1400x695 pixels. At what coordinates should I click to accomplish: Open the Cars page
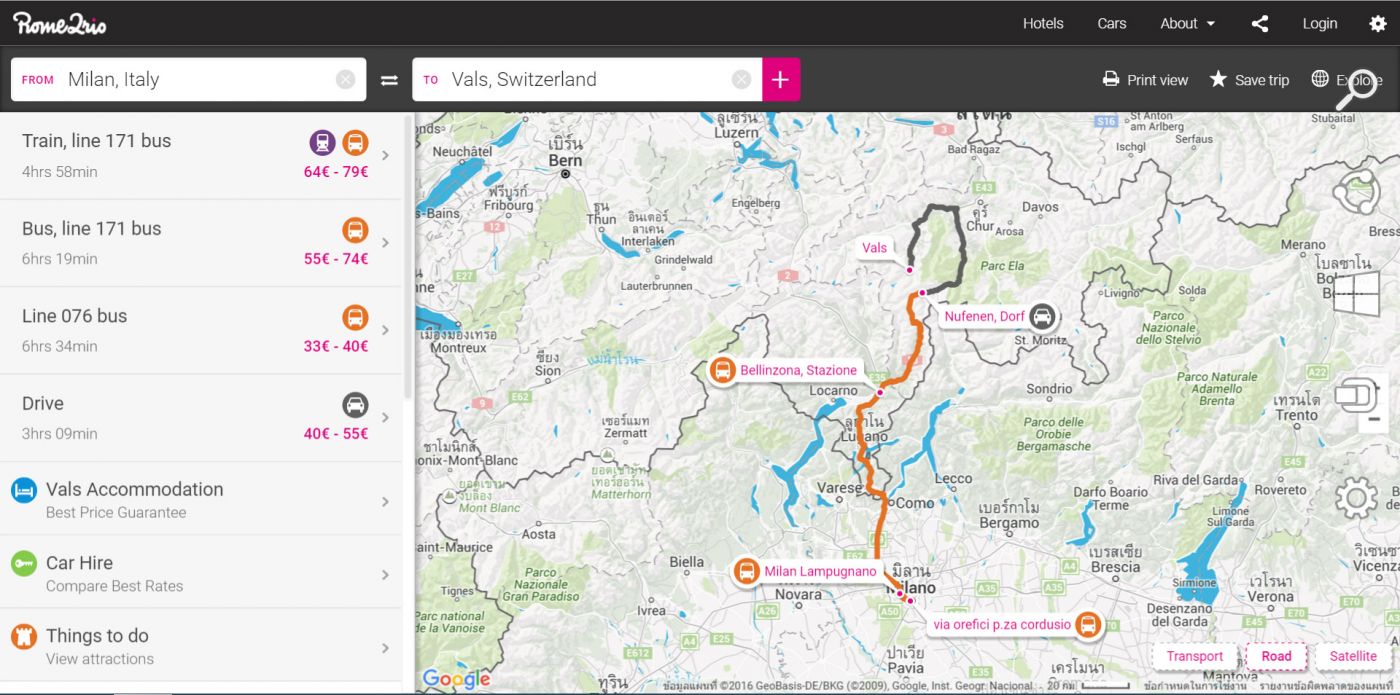click(x=1112, y=24)
